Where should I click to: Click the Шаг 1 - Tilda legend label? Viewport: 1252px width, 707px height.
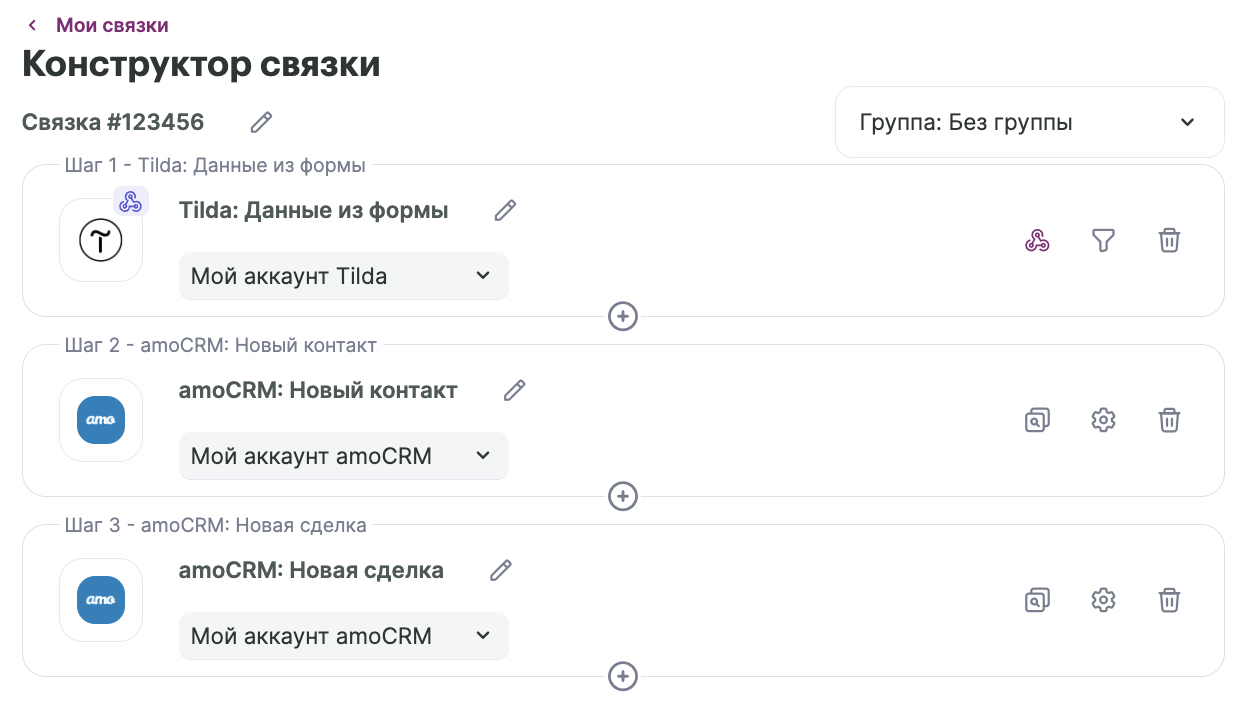click(215, 165)
